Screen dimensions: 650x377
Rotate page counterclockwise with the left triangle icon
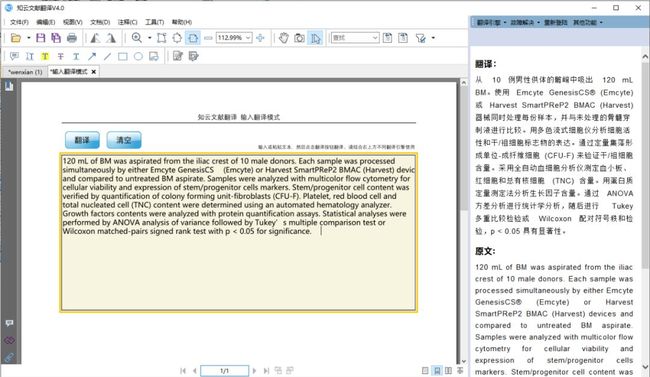click(x=95, y=38)
